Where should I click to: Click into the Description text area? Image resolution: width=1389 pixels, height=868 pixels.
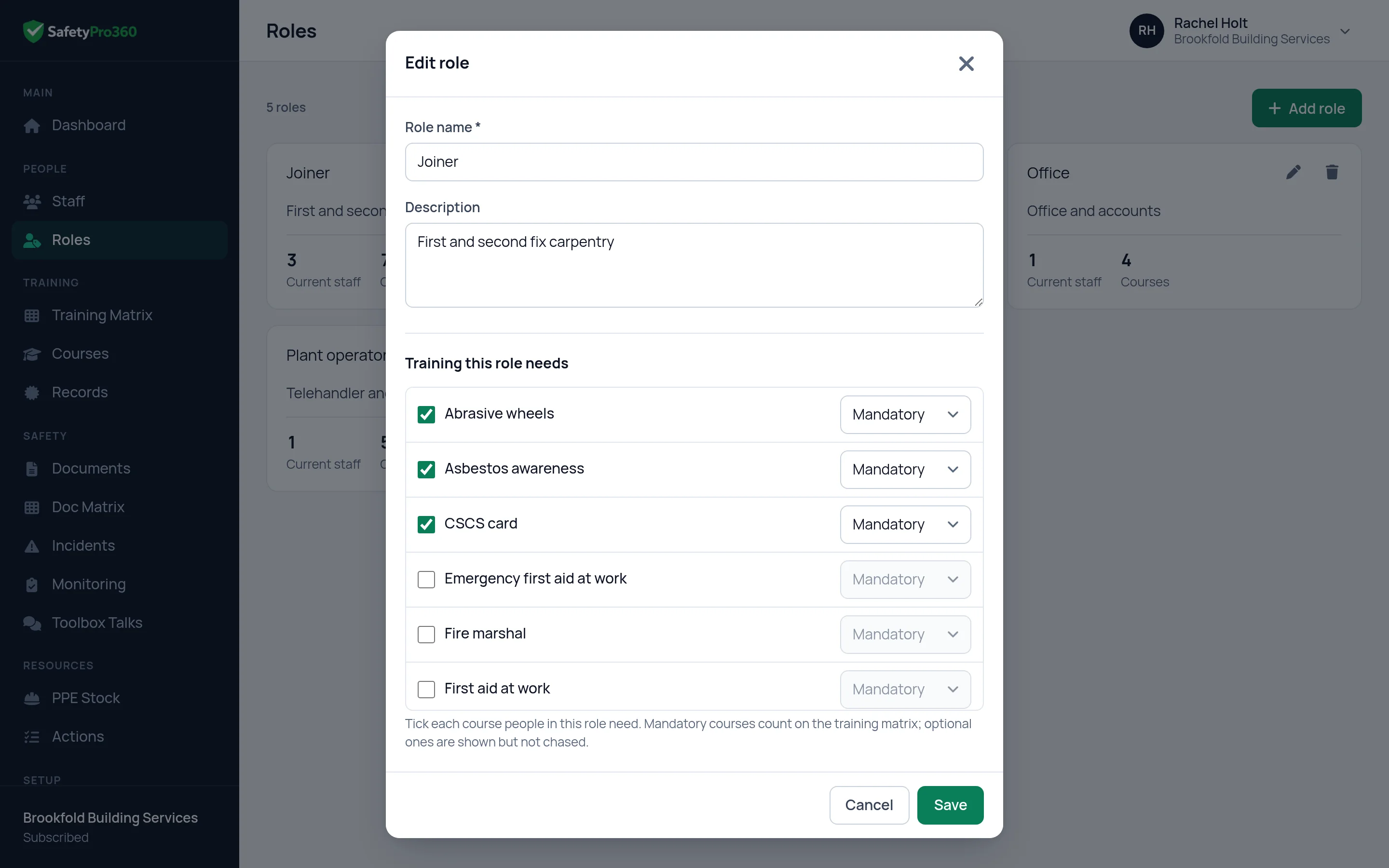(694, 265)
